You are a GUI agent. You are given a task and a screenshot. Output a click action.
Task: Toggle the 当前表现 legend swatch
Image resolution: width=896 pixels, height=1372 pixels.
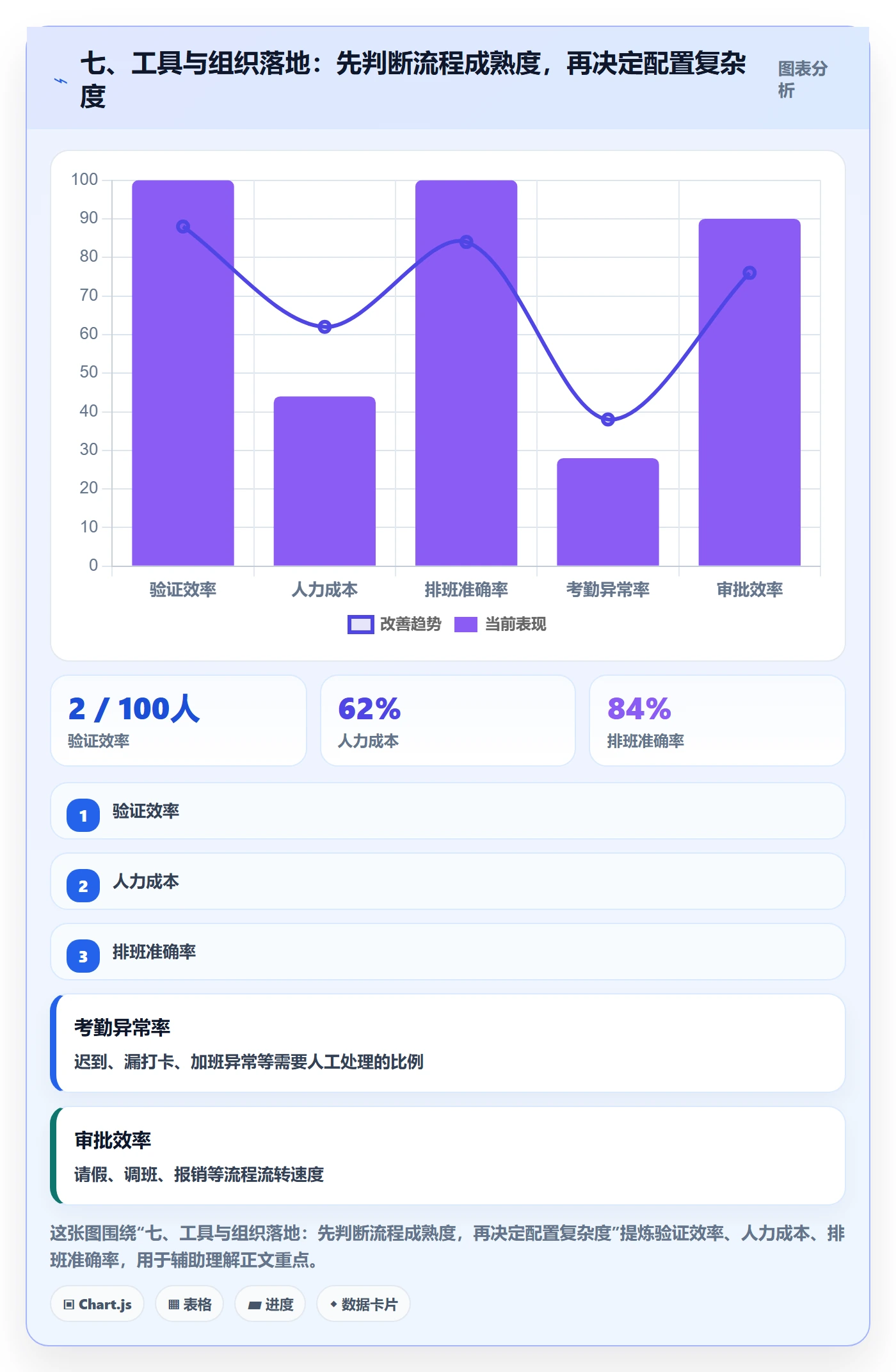(466, 625)
